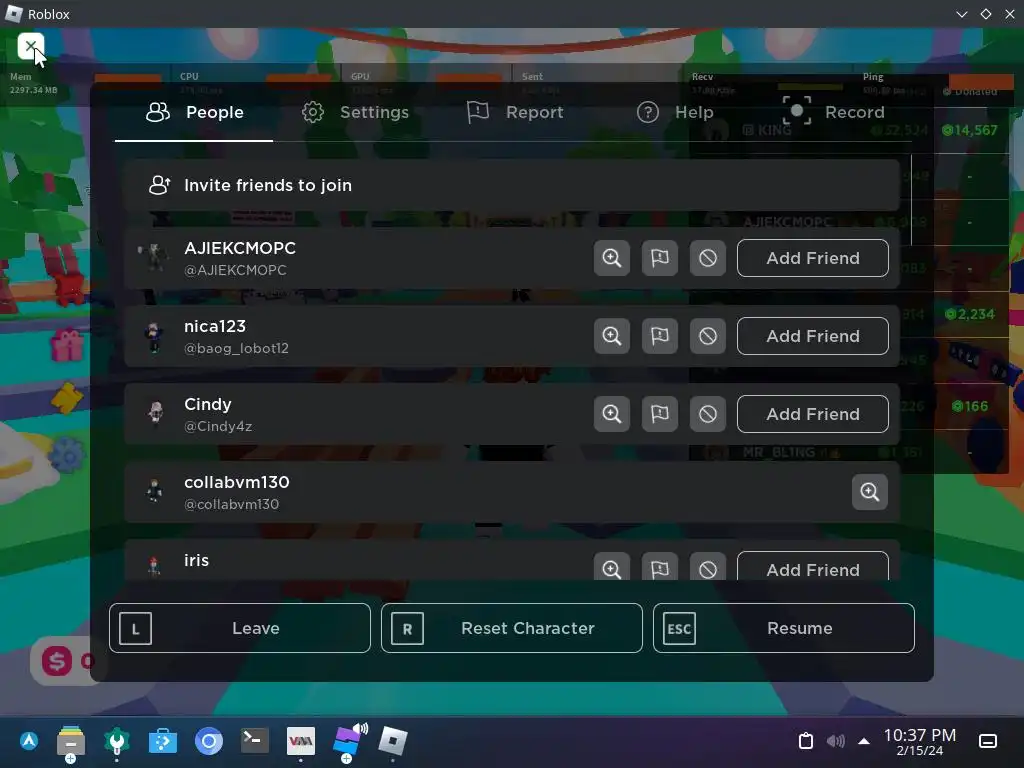
Task: Click the Roblox taskbar icon
Action: point(392,741)
